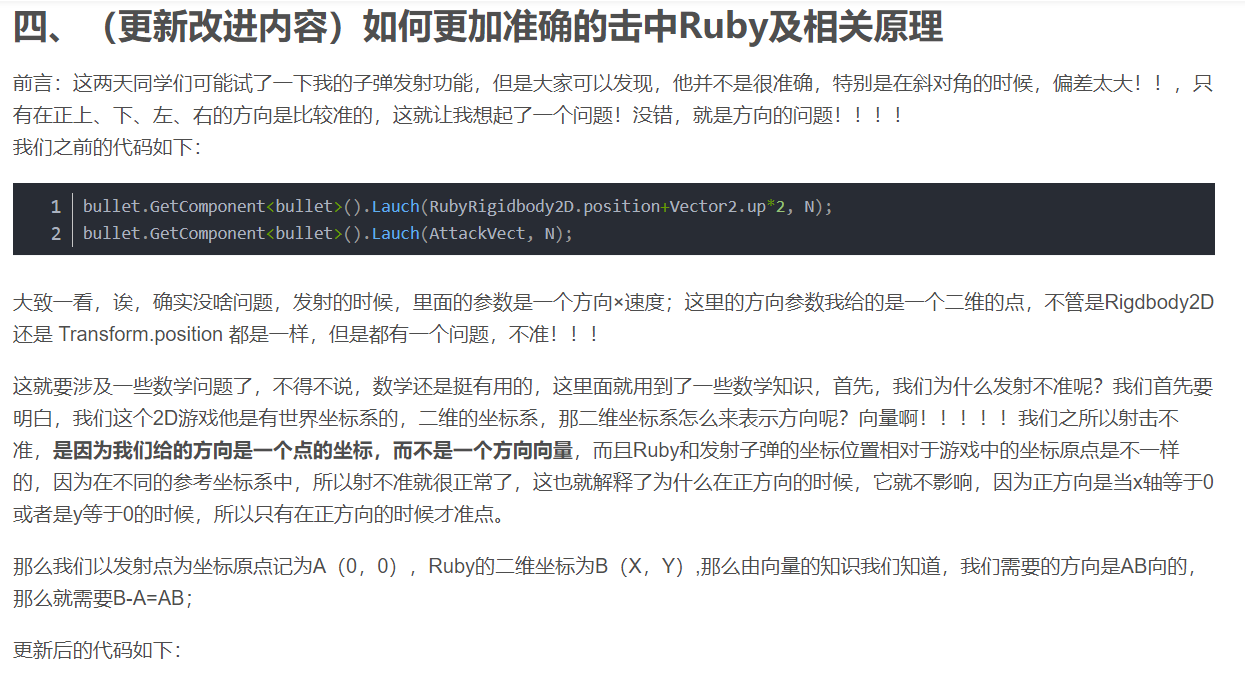Click 'RubyRigidbody2D.position' in the first code line
This screenshot has height=680, width=1245.
coord(543,207)
